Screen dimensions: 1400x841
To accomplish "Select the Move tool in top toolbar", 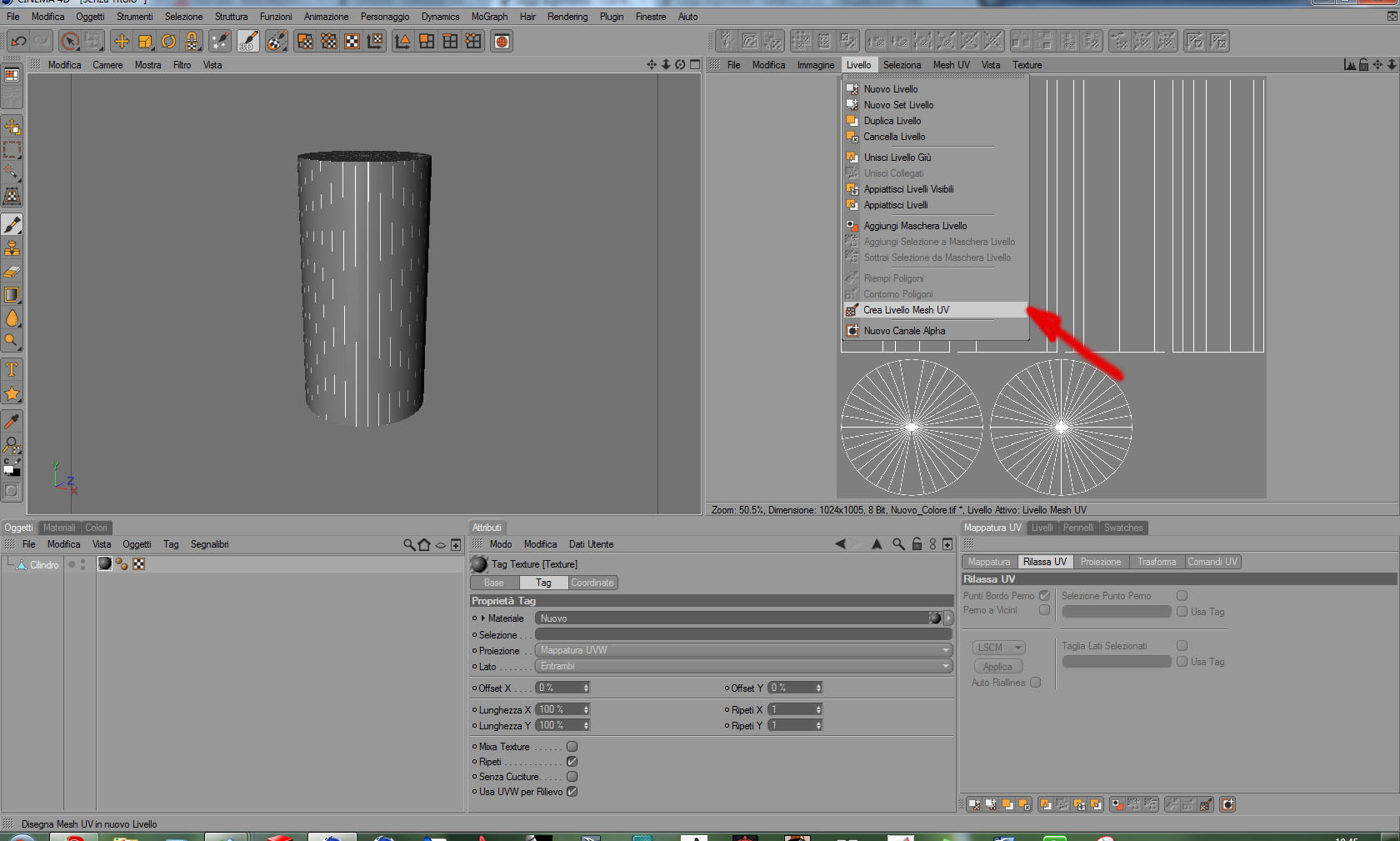I will click(x=122, y=41).
